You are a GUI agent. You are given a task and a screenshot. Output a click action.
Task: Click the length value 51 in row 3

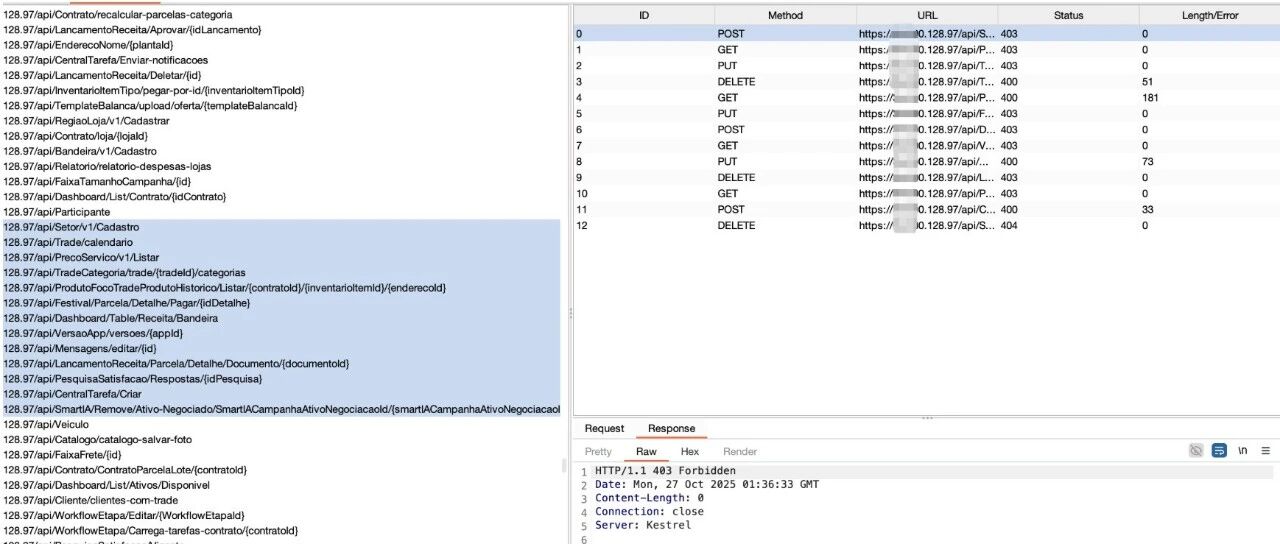point(1148,81)
